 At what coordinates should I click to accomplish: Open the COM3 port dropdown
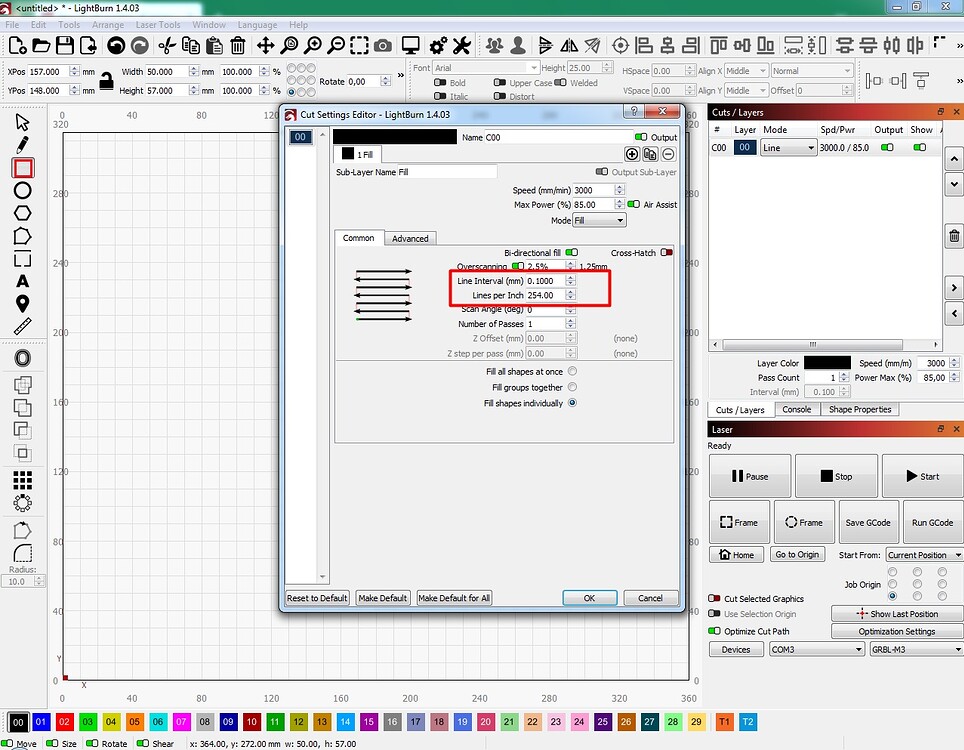(x=817, y=649)
